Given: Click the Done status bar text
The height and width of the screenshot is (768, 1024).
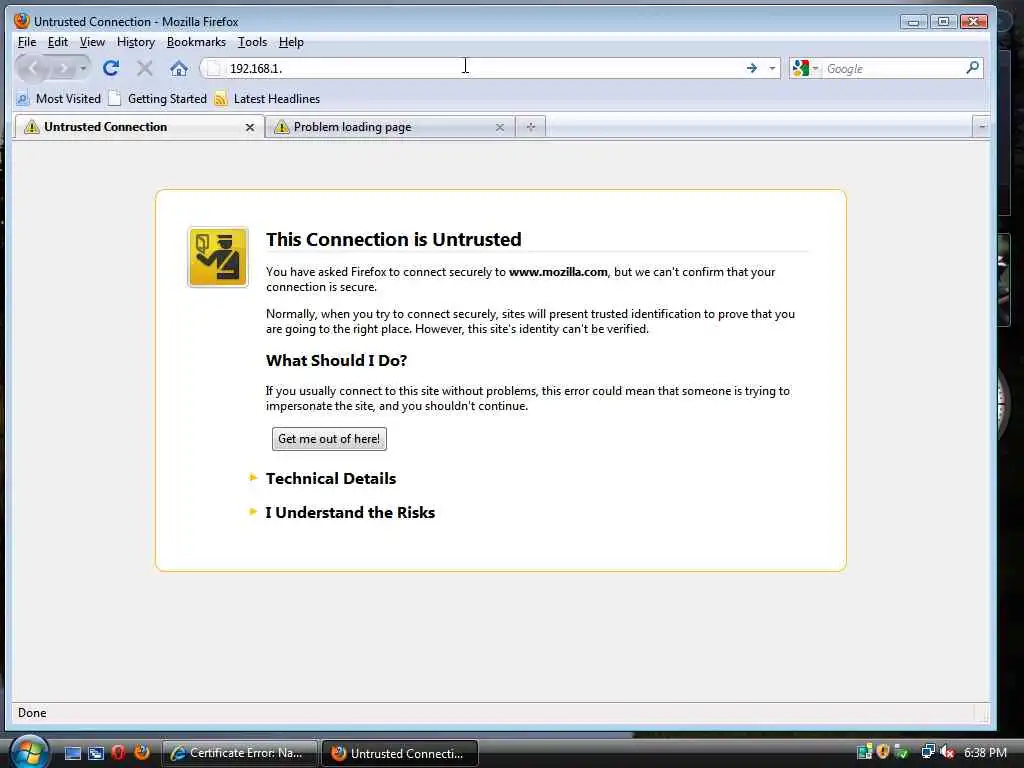Looking at the screenshot, I should click(32, 712).
